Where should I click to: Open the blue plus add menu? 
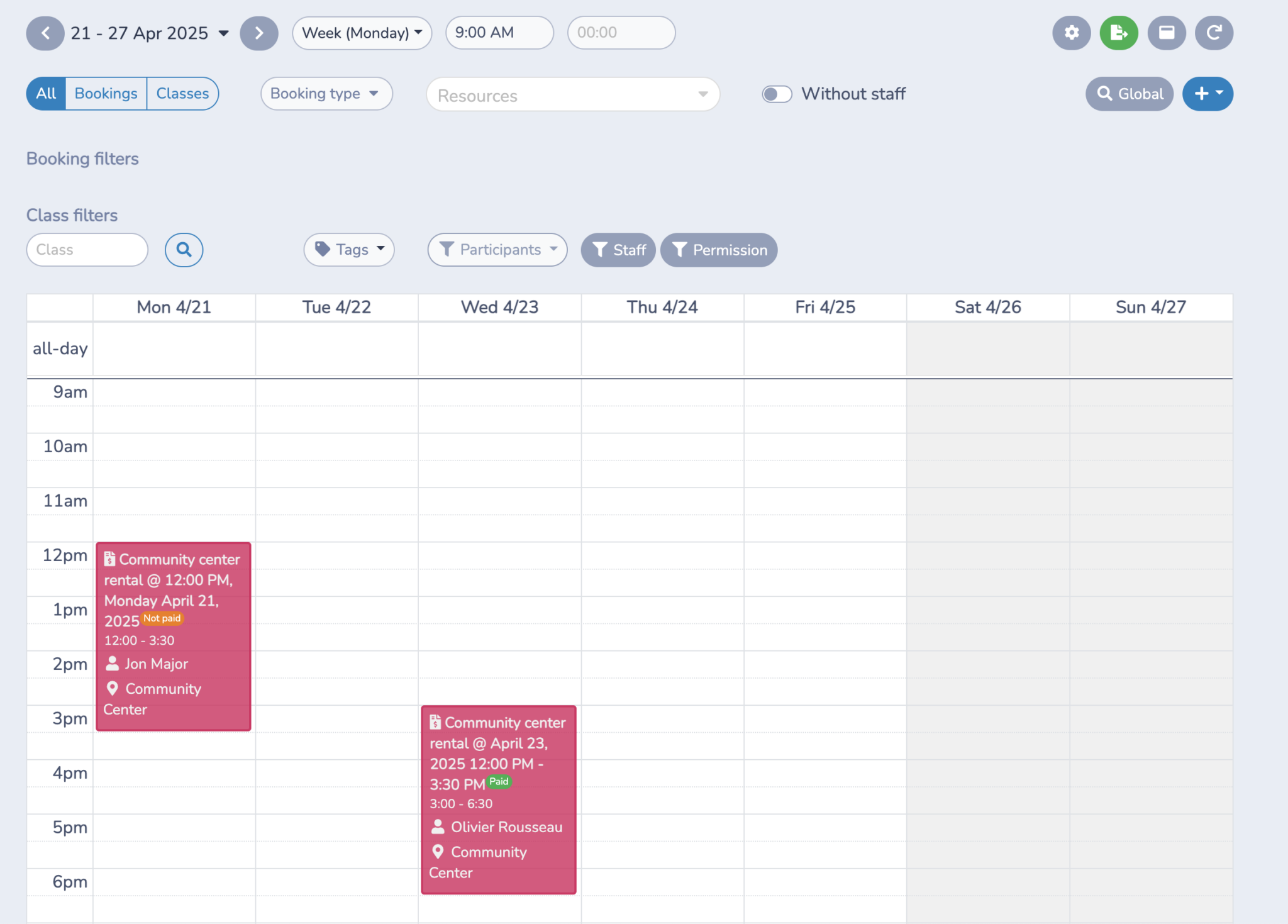pos(1207,94)
